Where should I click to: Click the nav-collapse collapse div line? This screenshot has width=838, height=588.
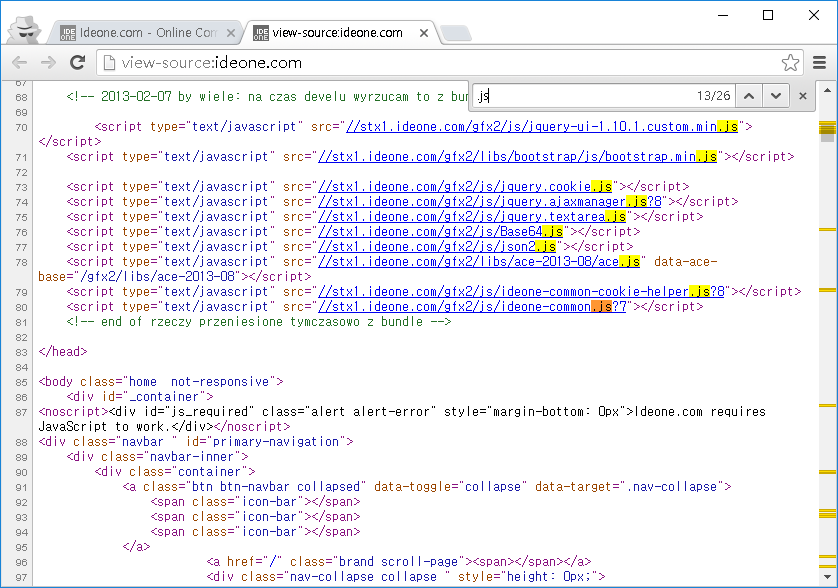[406, 576]
